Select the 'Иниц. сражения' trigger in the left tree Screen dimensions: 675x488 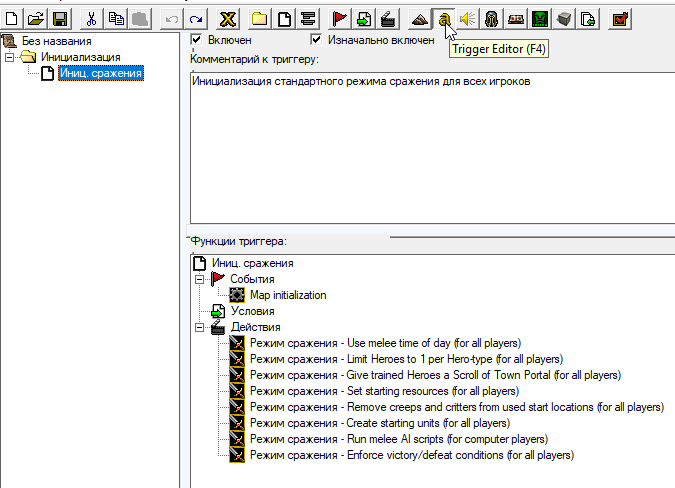point(101,73)
